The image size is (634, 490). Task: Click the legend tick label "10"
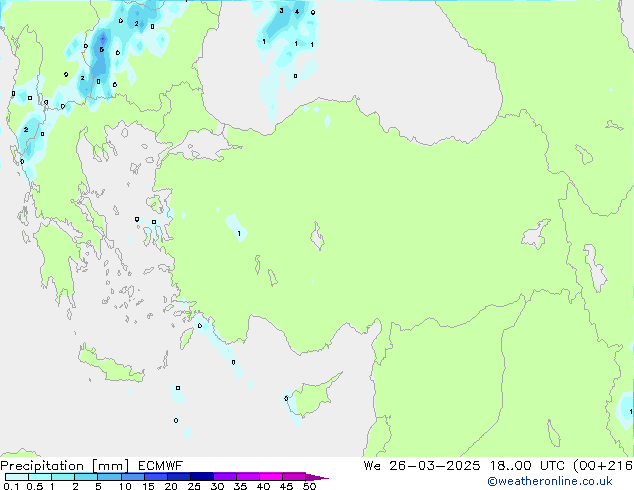(x=125, y=486)
